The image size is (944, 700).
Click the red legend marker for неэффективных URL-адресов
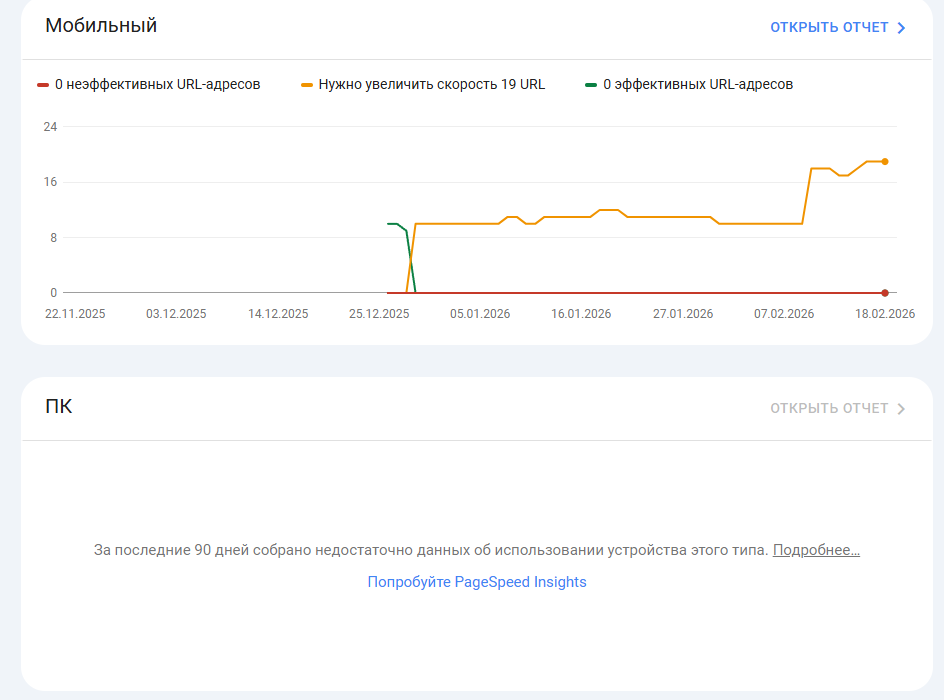[42, 85]
